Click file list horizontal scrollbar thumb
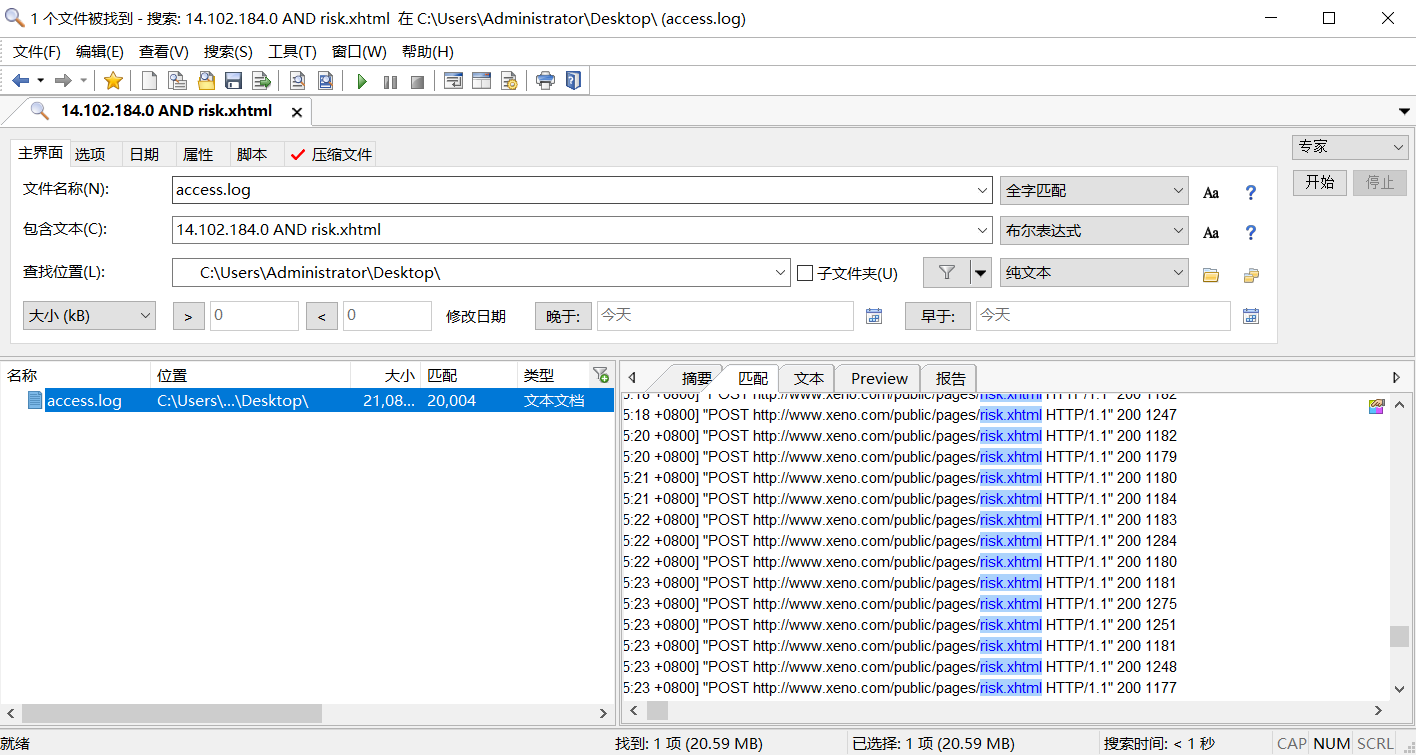 pos(172,713)
